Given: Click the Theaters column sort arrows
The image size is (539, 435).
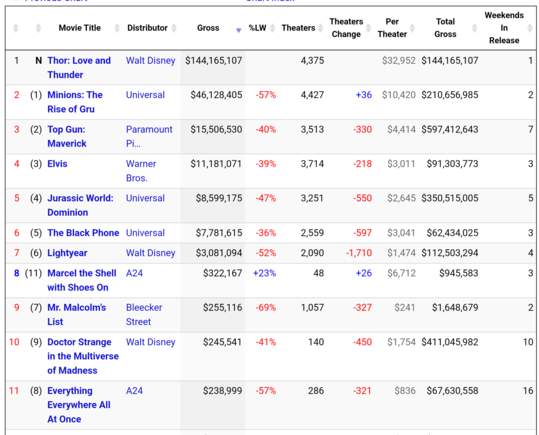Looking at the screenshot, I should point(321,28).
